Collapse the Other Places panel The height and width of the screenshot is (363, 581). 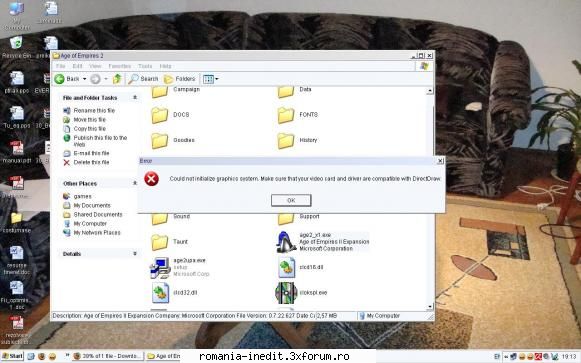pyautogui.click(x=135, y=183)
